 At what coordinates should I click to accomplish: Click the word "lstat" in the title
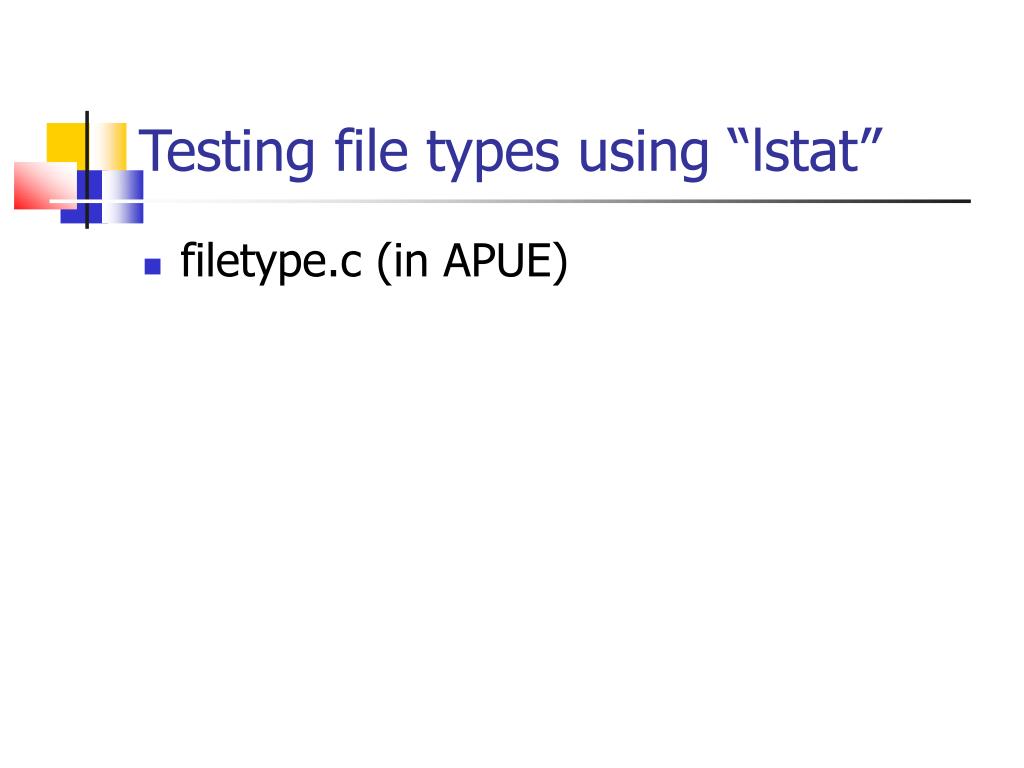point(805,151)
